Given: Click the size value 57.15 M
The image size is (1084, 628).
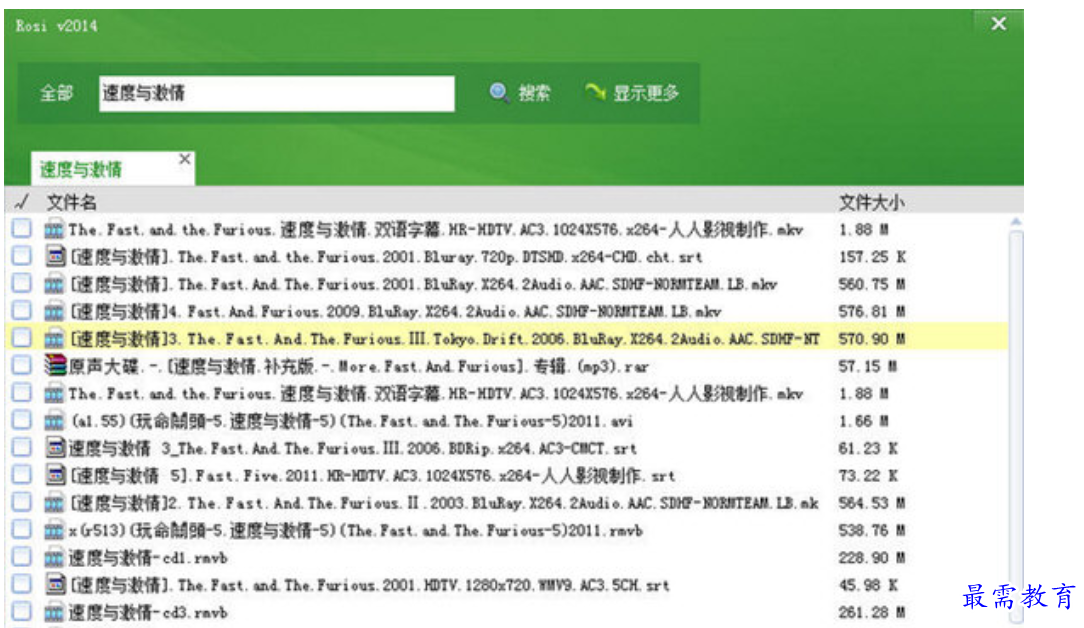Looking at the screenshot, I should [868, 366].
